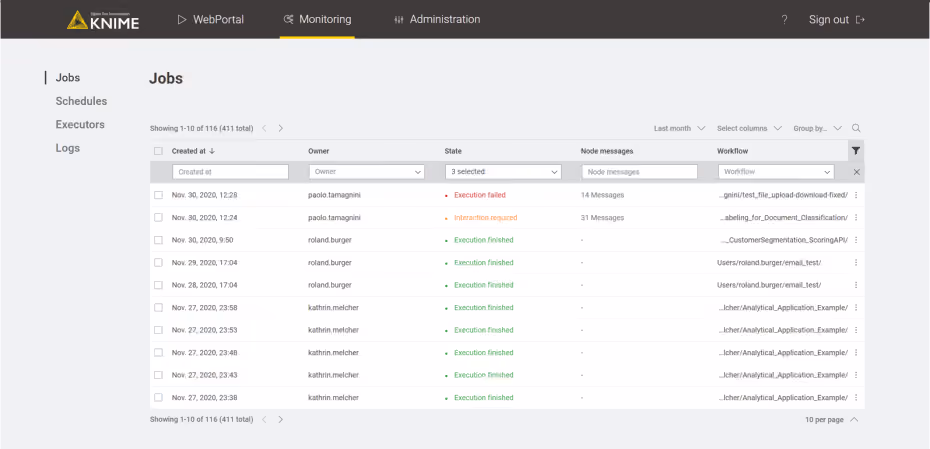This screenshot has width=930, height=449.
Task: Click the Owner column header
Action: coord(319,151)
